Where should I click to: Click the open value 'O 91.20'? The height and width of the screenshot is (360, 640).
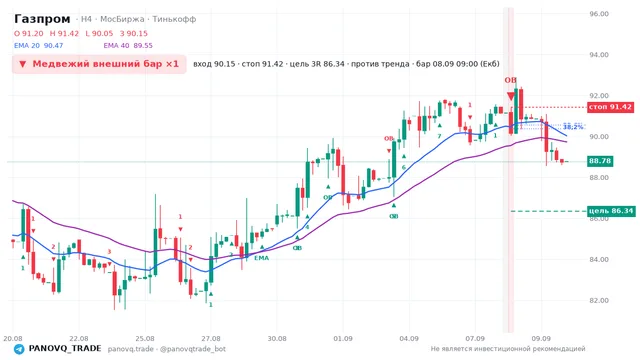click(29, 33)
